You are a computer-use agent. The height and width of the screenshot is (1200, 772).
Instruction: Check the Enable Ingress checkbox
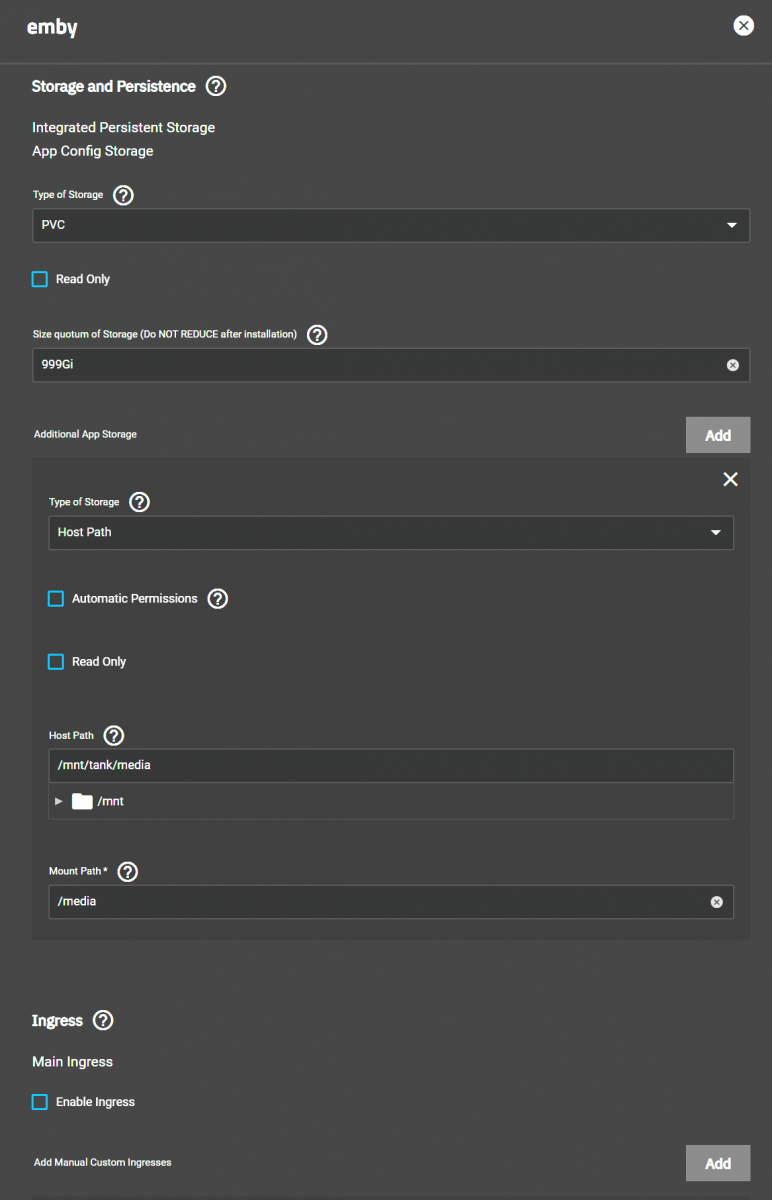tap(40, 1102)
